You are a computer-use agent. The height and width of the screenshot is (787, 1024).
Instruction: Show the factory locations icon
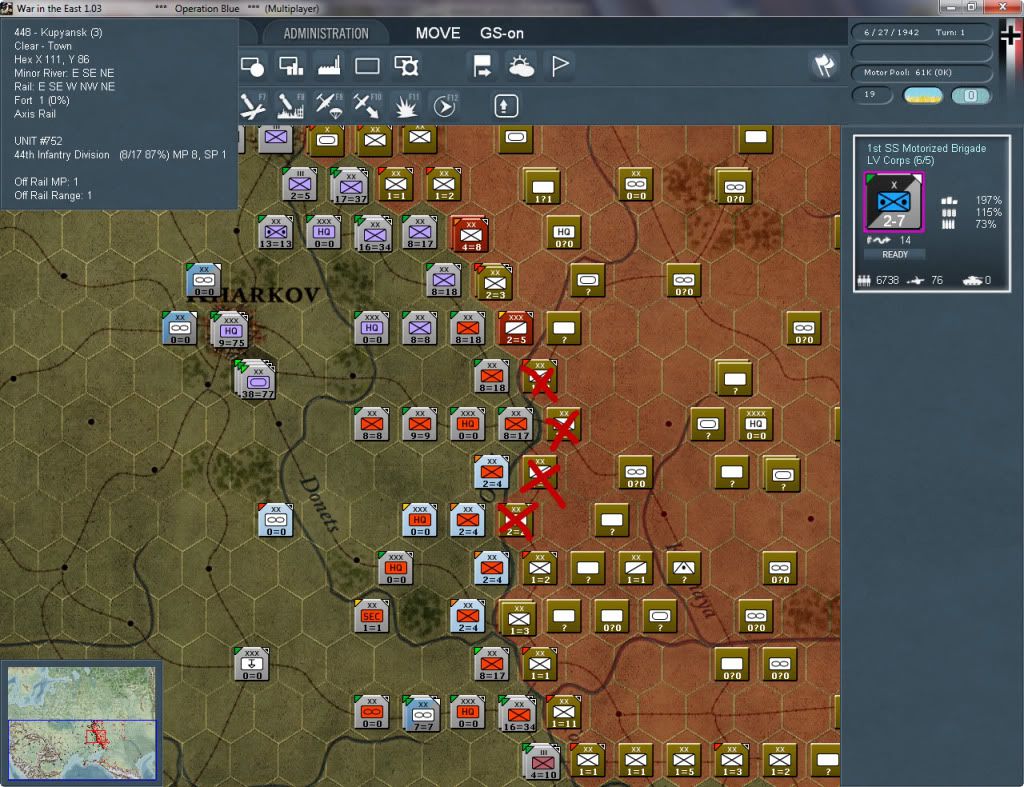(329, 66)
